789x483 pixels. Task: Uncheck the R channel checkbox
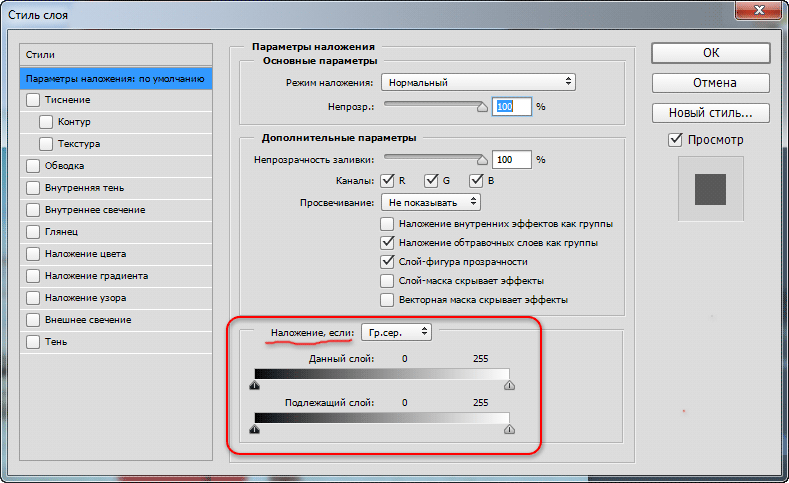(387, 180)
